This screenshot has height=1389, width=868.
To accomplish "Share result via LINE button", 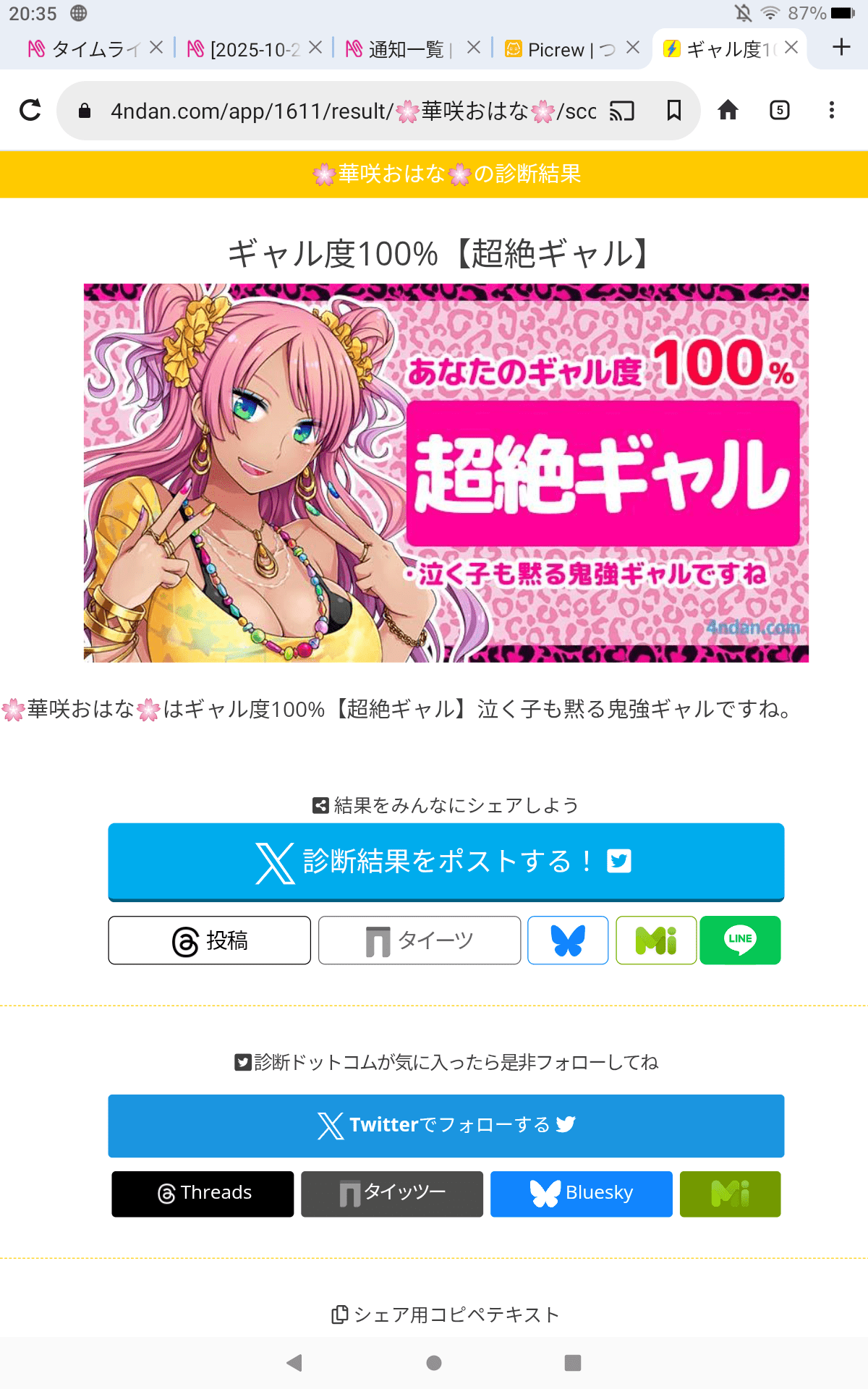I will 740,940.
